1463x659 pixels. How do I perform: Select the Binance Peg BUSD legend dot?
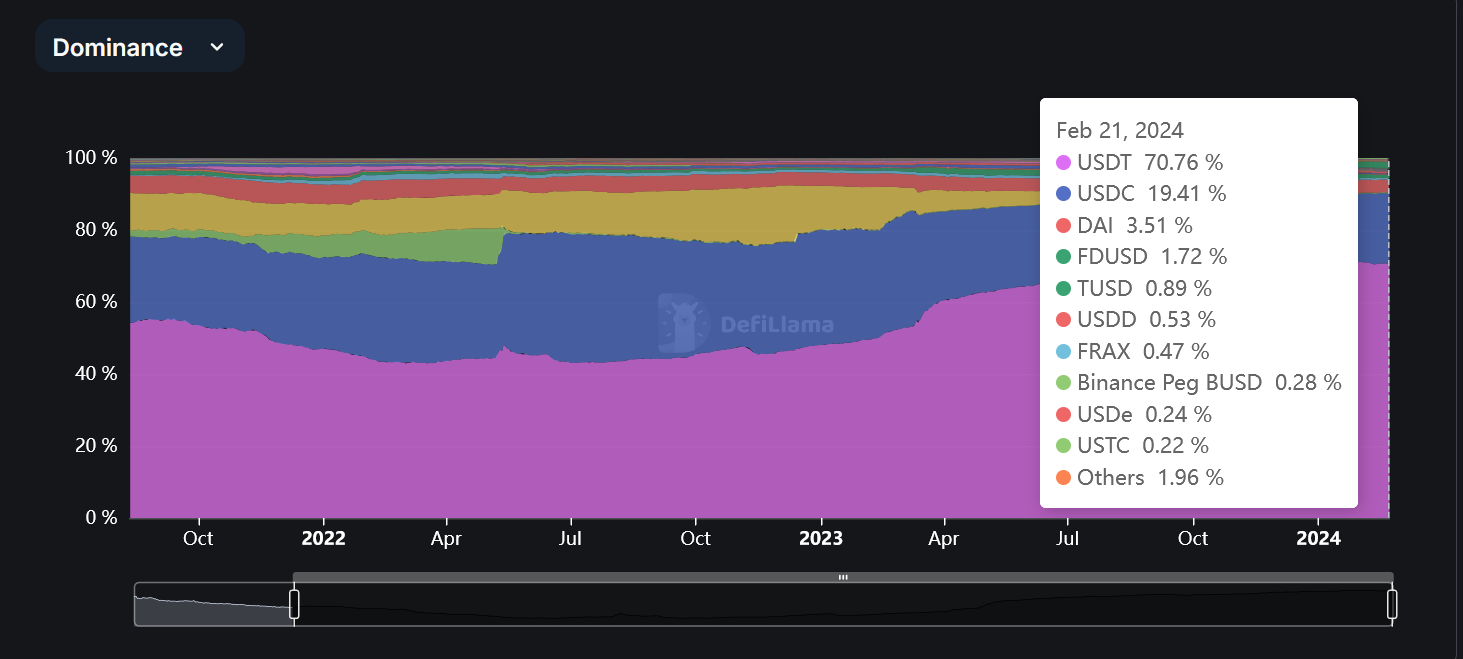(x=1064, y=382)
